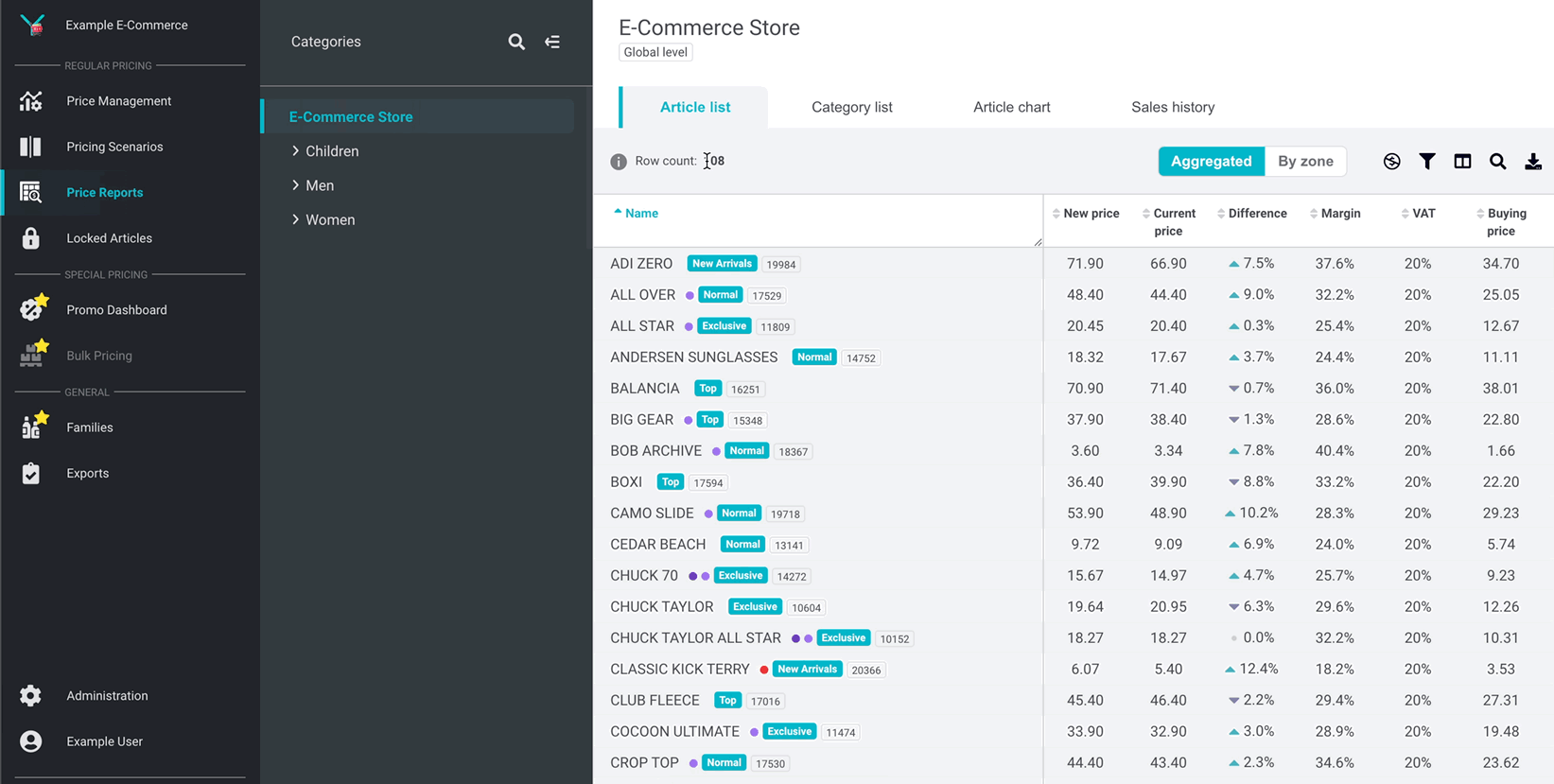Click the CAMO SLIDE article name

pyautogui.click(x=652, y=514)
